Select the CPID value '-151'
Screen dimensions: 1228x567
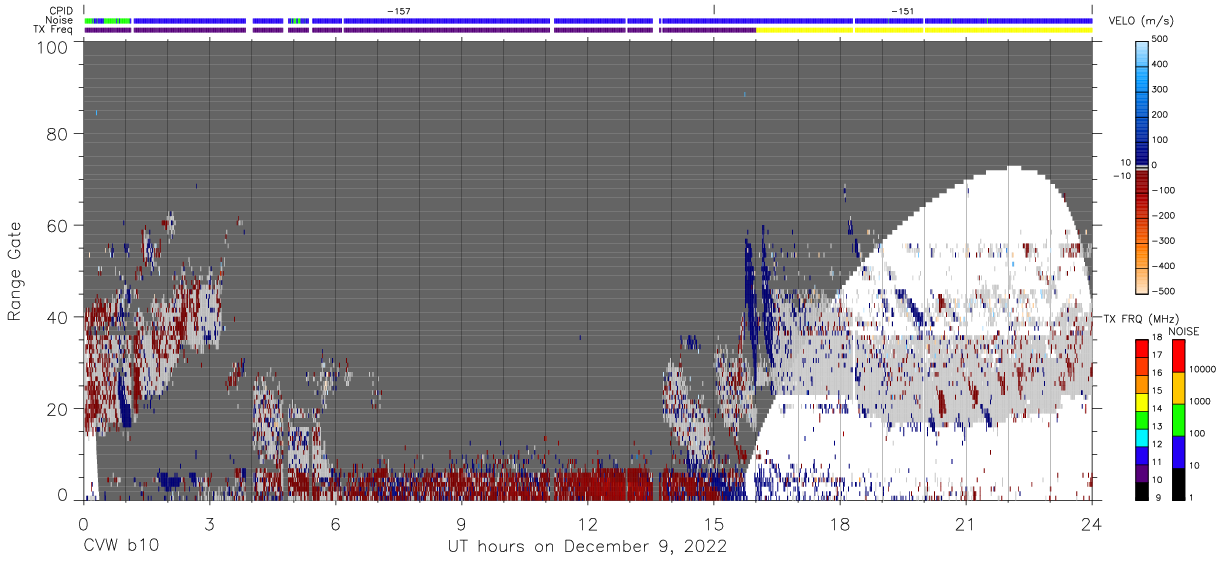click(902, 11)
